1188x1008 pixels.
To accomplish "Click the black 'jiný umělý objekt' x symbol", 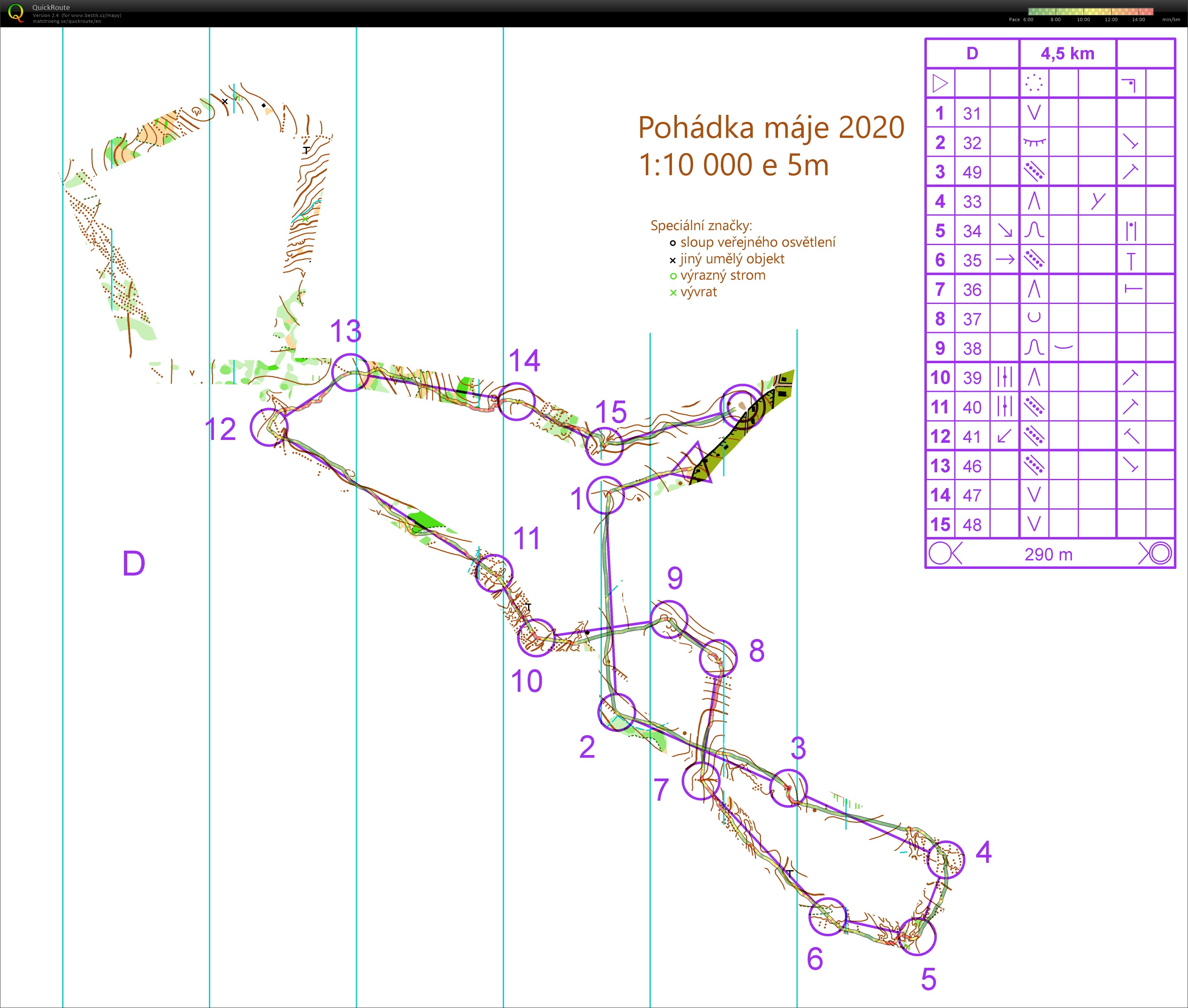I will tap(673, 260).
